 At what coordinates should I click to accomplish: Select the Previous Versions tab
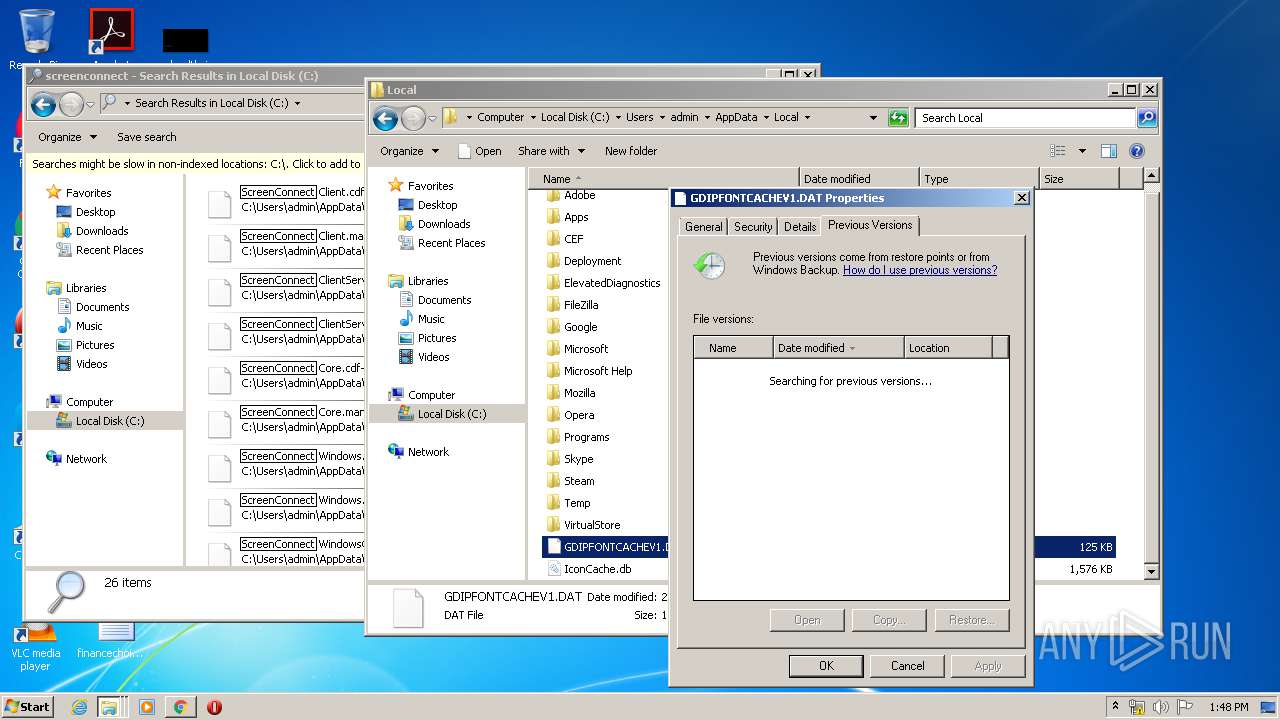click(x=870, y=225)
